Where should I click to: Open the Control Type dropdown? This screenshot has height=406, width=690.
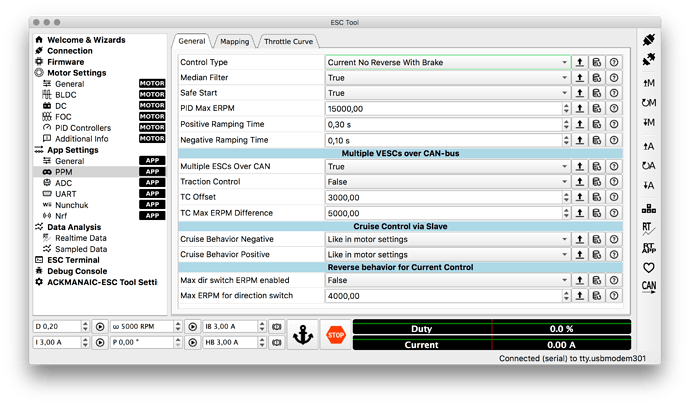pos(448,62)
